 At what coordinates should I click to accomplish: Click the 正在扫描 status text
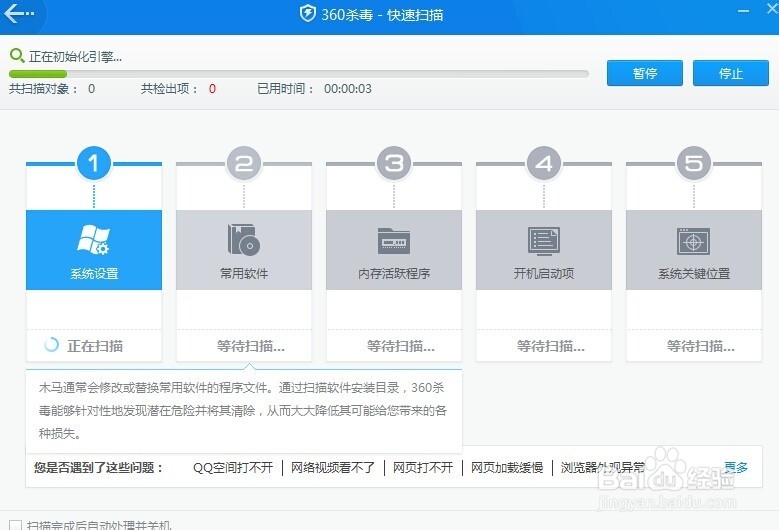[x=95, y=346]
